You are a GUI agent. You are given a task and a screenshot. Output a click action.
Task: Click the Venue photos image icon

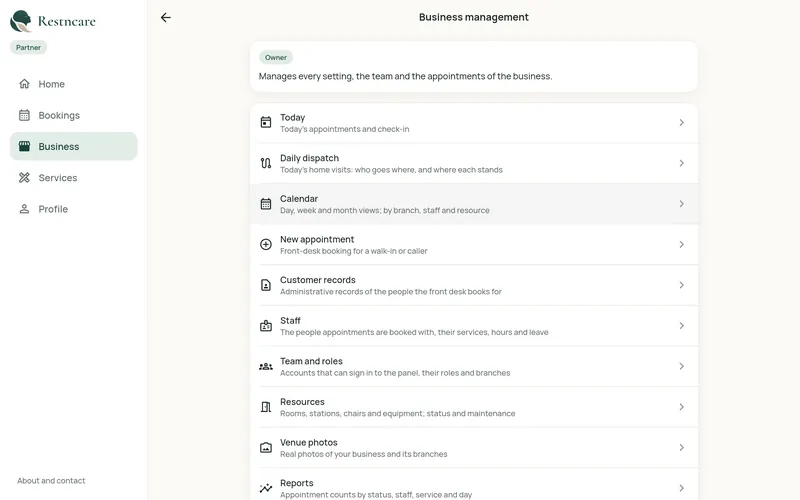pyautogui.click(x=266, y=447)
